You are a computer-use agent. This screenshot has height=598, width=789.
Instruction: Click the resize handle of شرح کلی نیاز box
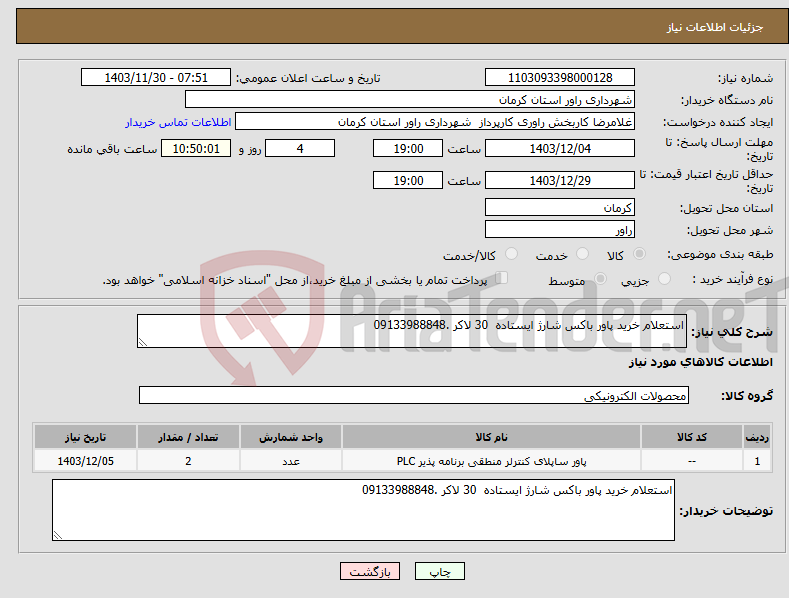[x=143, y=342]
